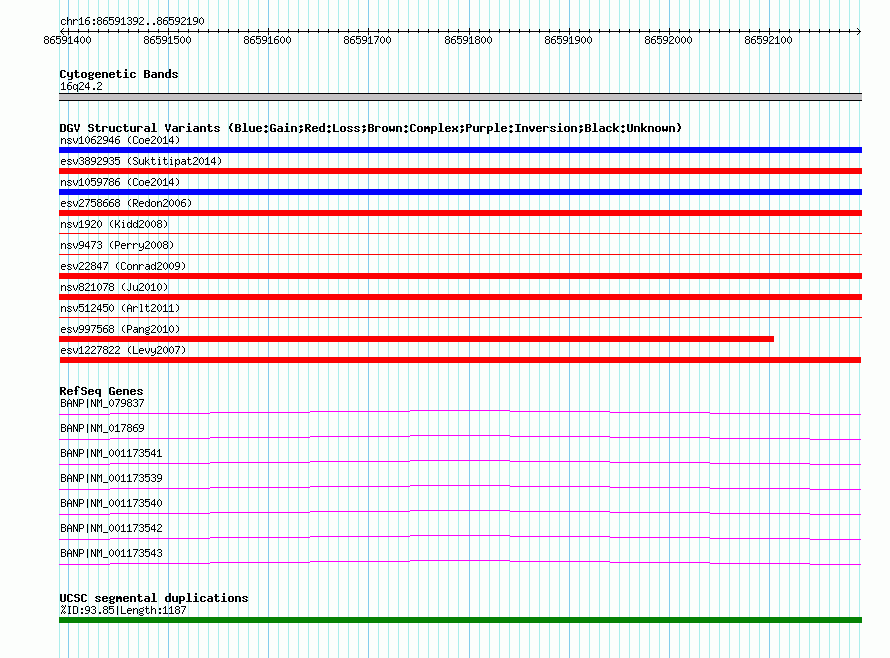Select nsv821078 (Ju2010) variant label
890x658 pixels.
tap(114, 287)
